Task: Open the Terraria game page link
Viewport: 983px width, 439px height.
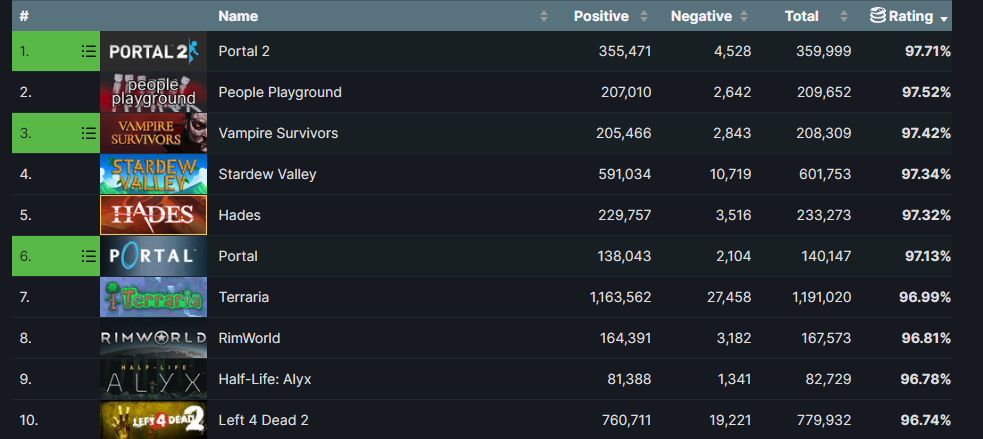Action: click(x=243, y=297)
